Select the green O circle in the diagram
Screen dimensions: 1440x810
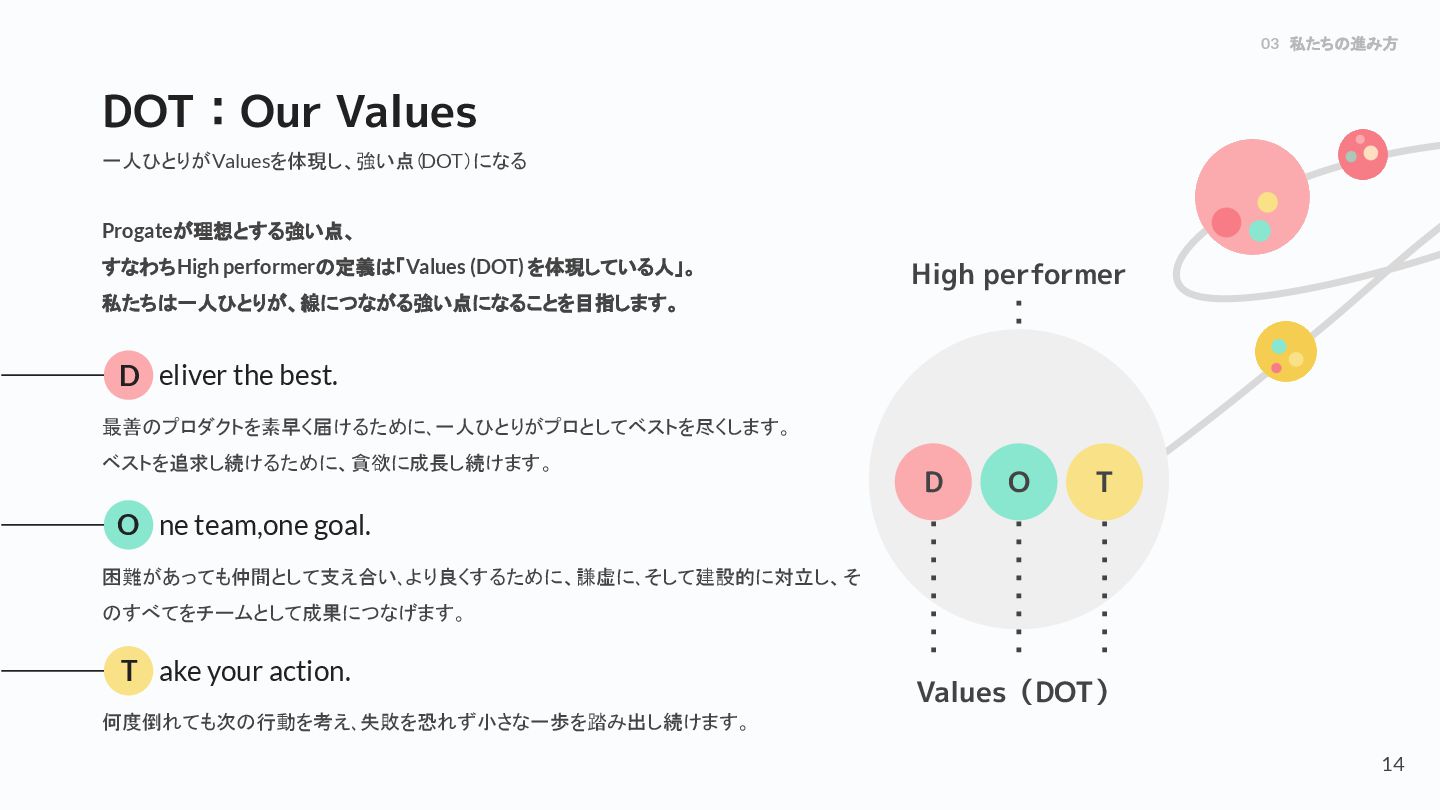[x=1018, y=482]
